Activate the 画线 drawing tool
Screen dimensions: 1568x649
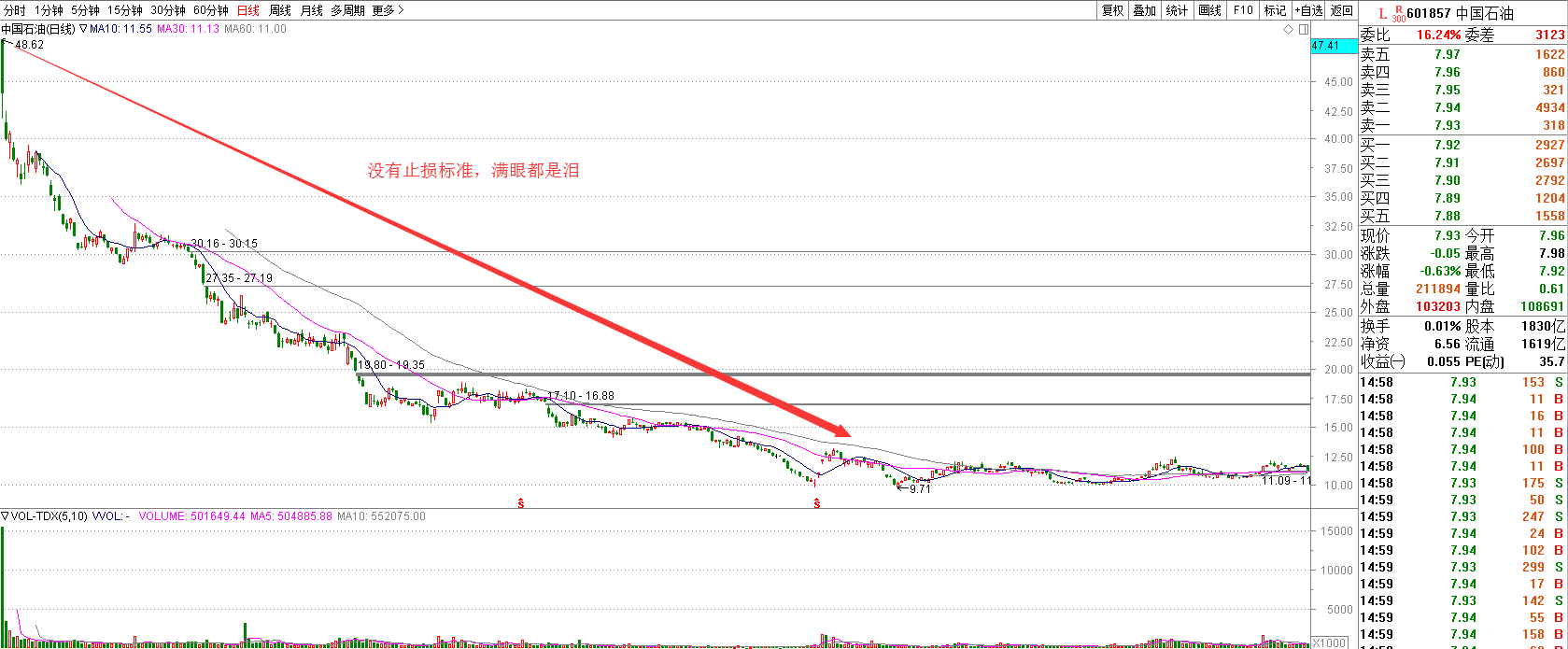(1209, 10)
